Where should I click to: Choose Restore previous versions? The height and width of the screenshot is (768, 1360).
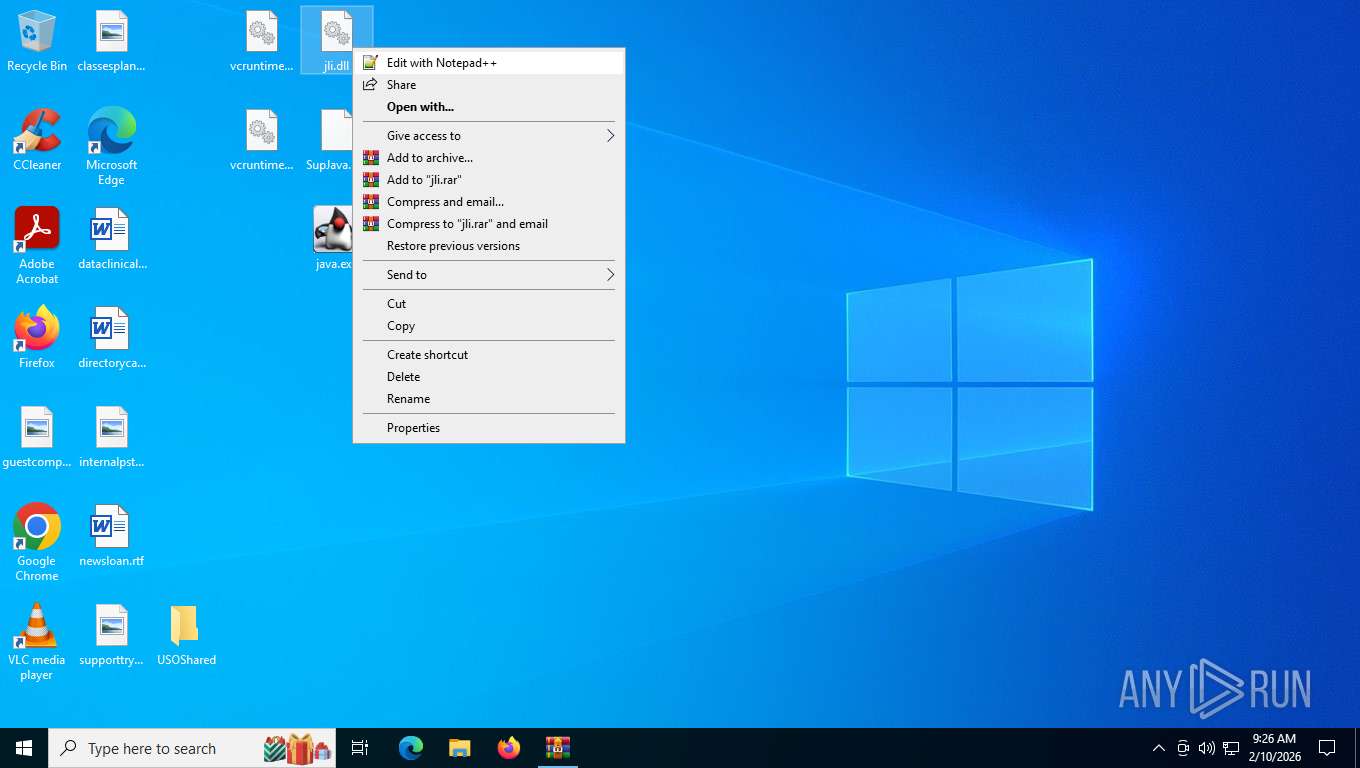[x=489, y=246]
